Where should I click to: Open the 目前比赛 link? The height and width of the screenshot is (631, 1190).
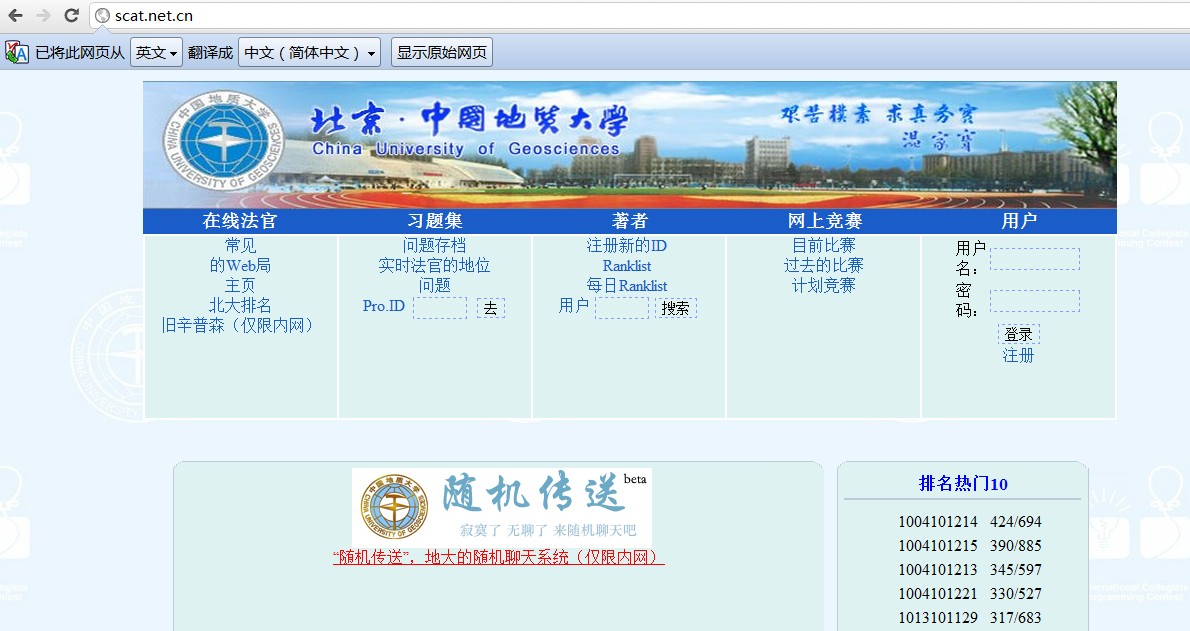tap(824, 245)
